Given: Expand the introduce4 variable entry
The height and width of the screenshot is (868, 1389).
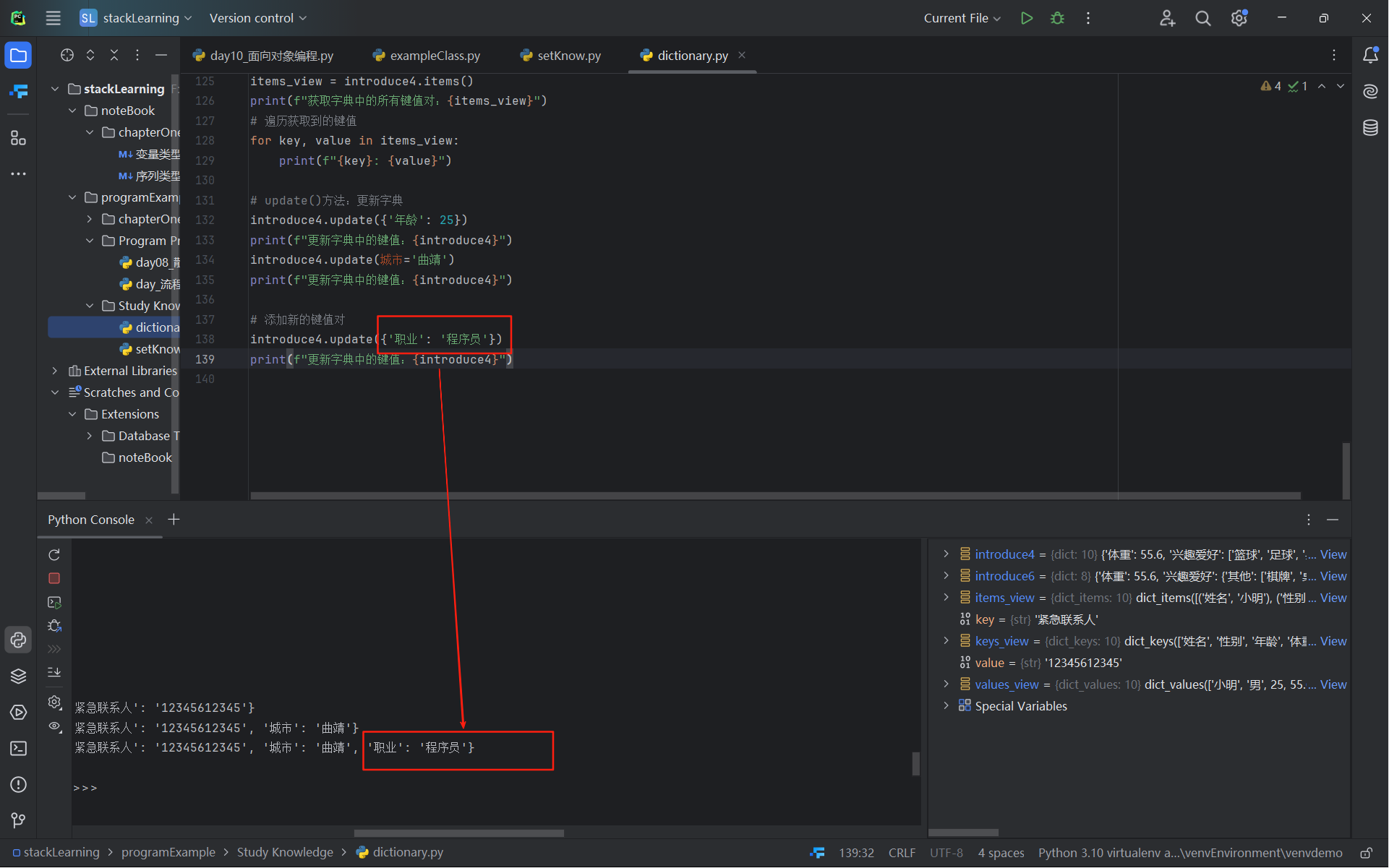Looking at the screenshot, I should 946,554.
